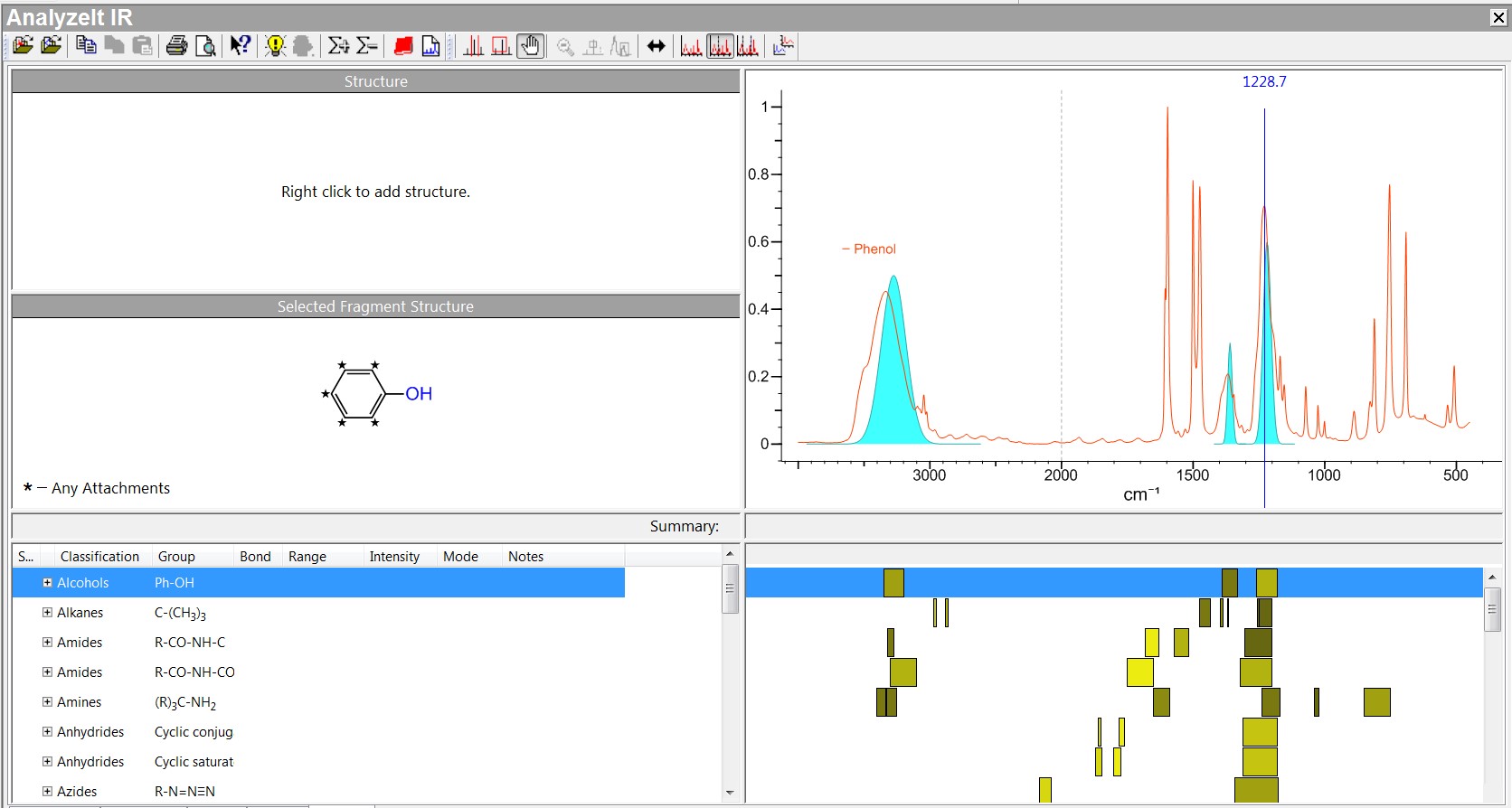
Task: Click the print icon in toolbar
Action: tap(177, 46)
